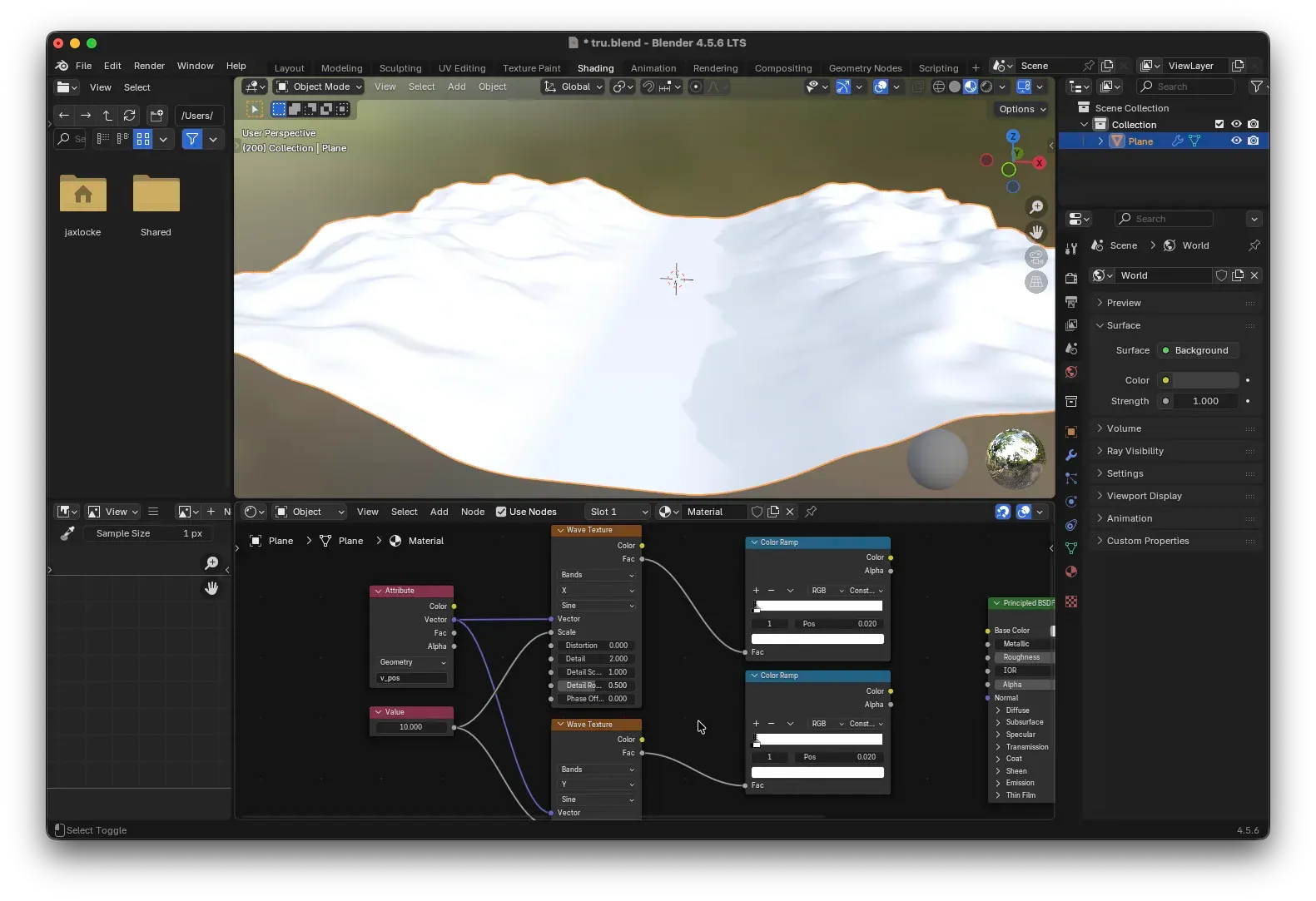This screenshot has height=901, width=1316.
Task: Click the Background surface shader button
Action: point(1199,350)
